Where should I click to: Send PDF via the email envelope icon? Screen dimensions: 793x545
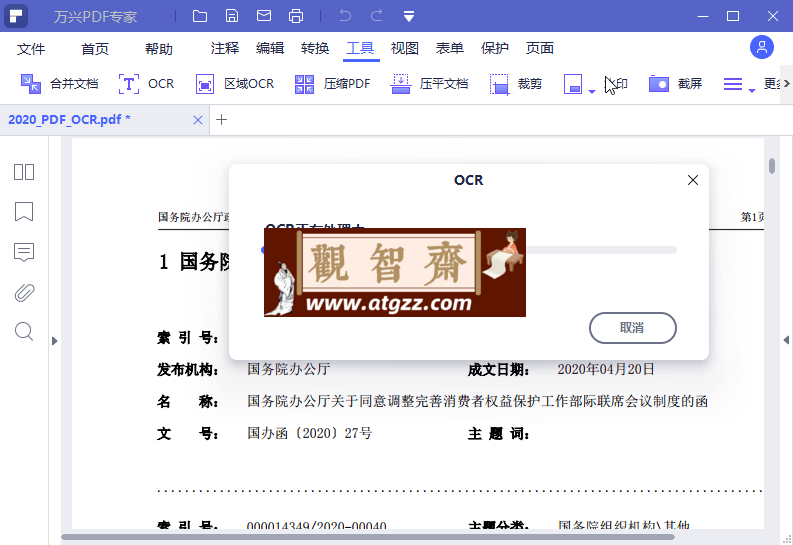tap(263, 16)
